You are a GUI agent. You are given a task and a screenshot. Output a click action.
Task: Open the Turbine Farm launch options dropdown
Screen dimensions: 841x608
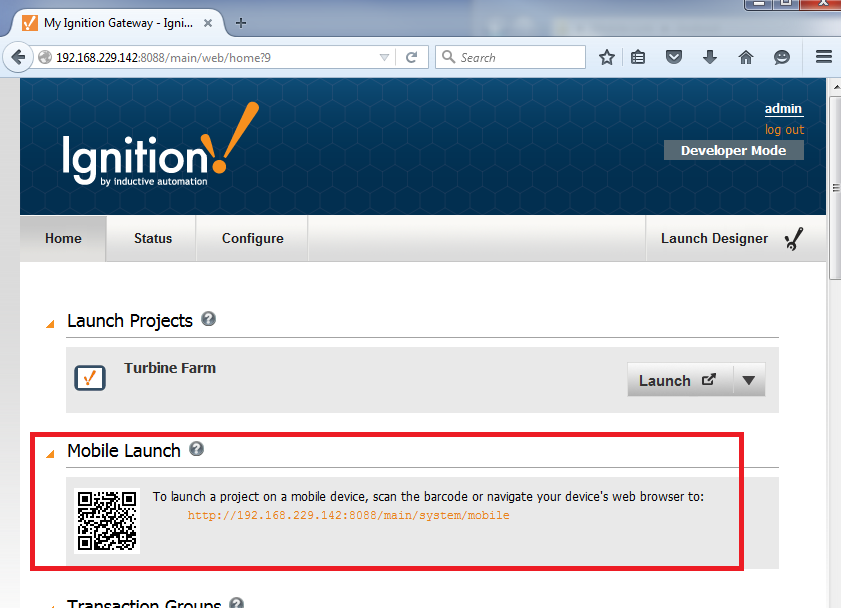pyautogui.click(x=749, y=380)
